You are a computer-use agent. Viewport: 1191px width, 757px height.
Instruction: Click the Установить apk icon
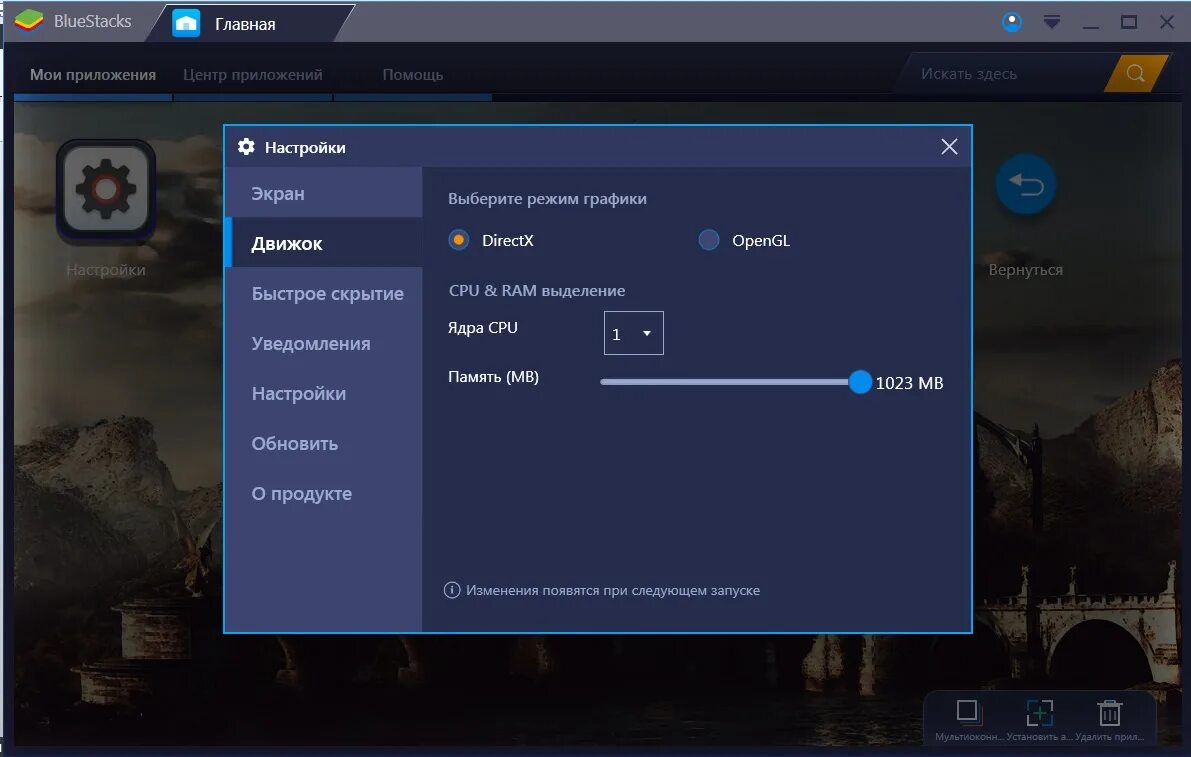(1039, 713)
